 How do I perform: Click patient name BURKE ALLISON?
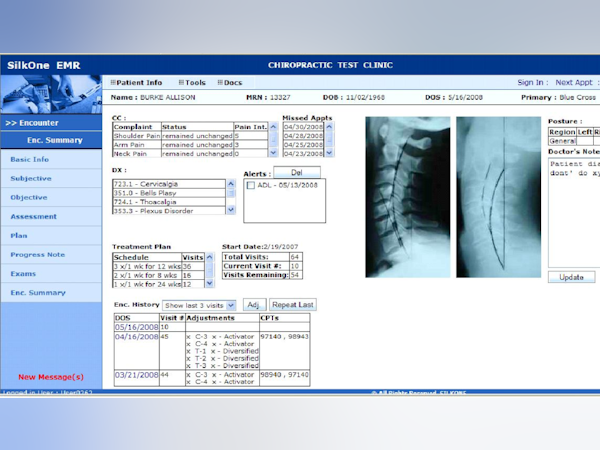click(x=168, y=97)
